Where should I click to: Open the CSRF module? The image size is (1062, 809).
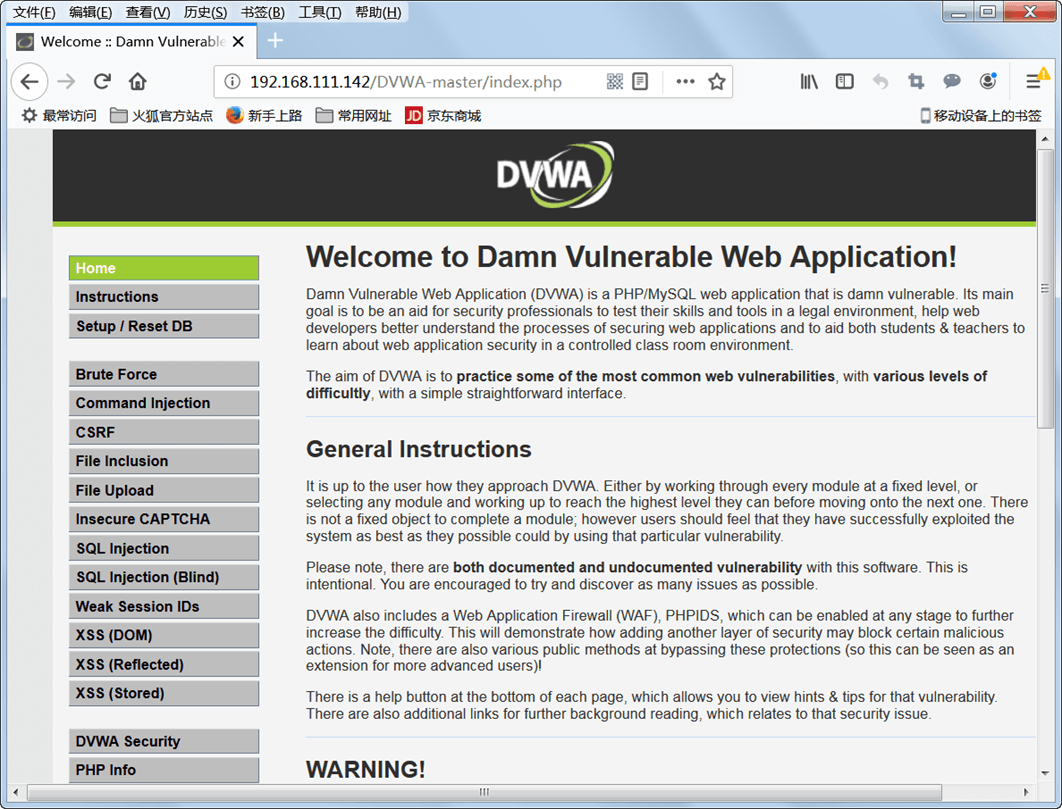(164, 432)
